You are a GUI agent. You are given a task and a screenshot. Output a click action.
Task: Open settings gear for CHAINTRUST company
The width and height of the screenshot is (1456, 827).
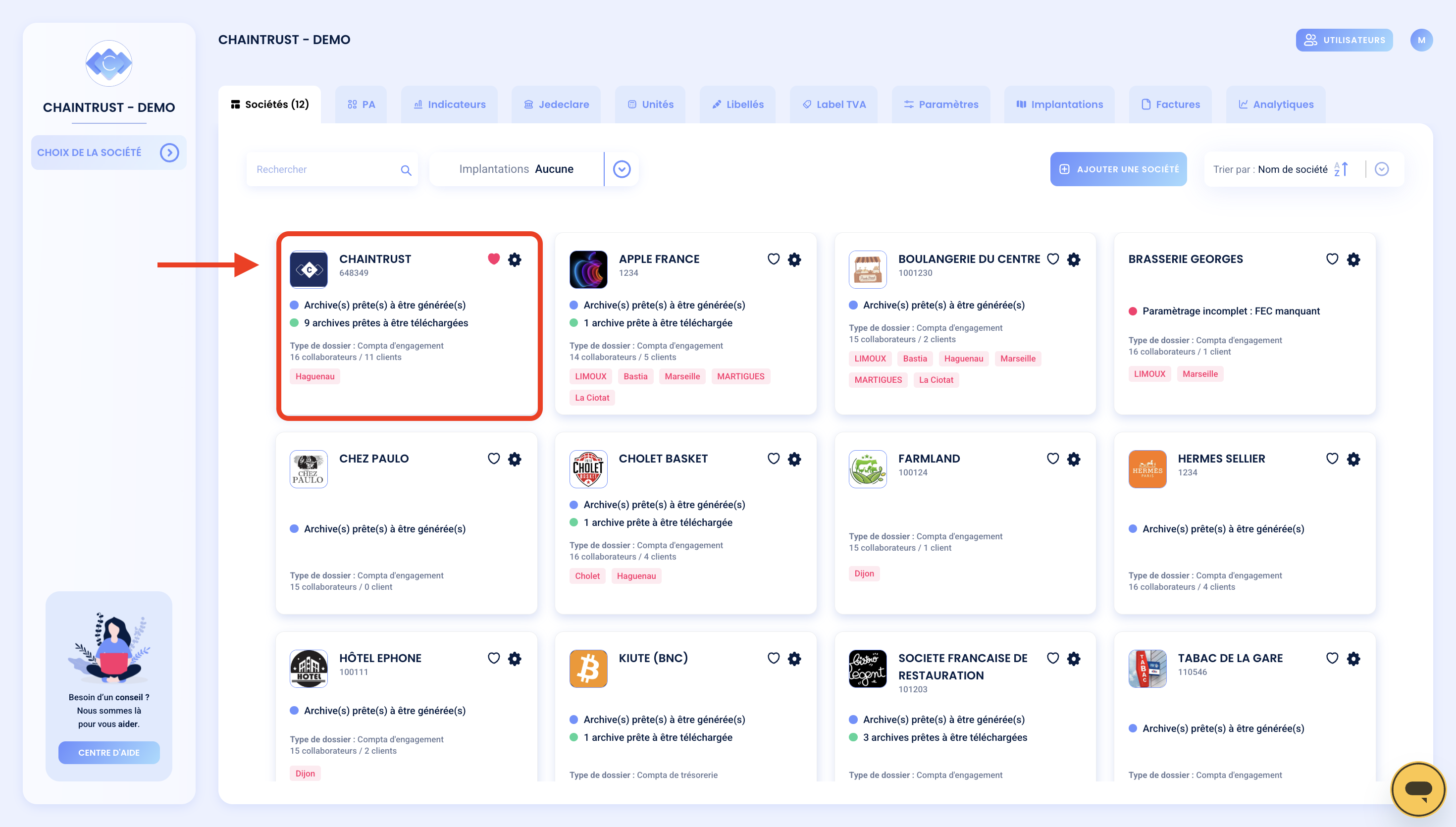[515, 259]
